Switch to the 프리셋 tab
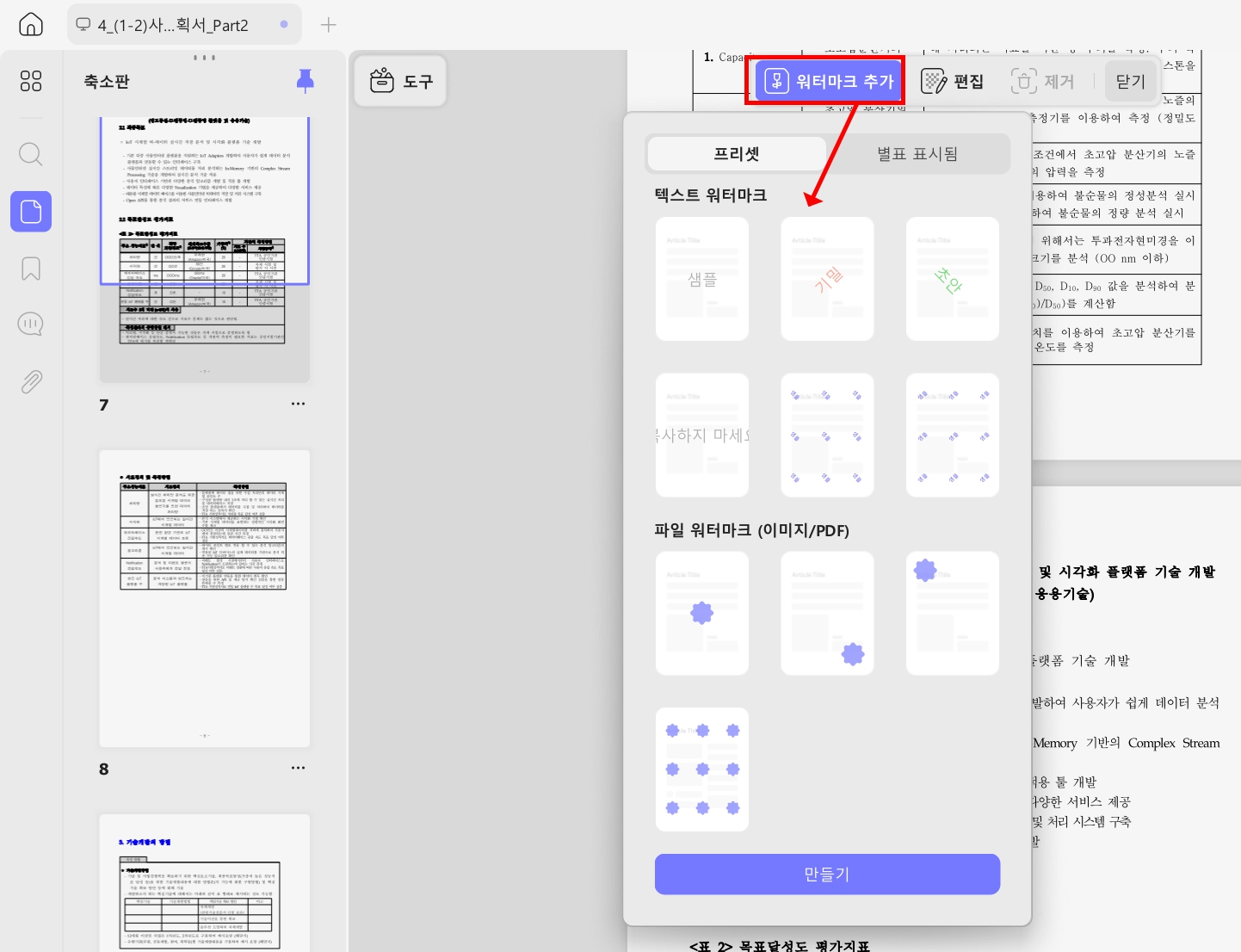Image resolution: width=1241 pixels, height=952 pixels. 736,154
